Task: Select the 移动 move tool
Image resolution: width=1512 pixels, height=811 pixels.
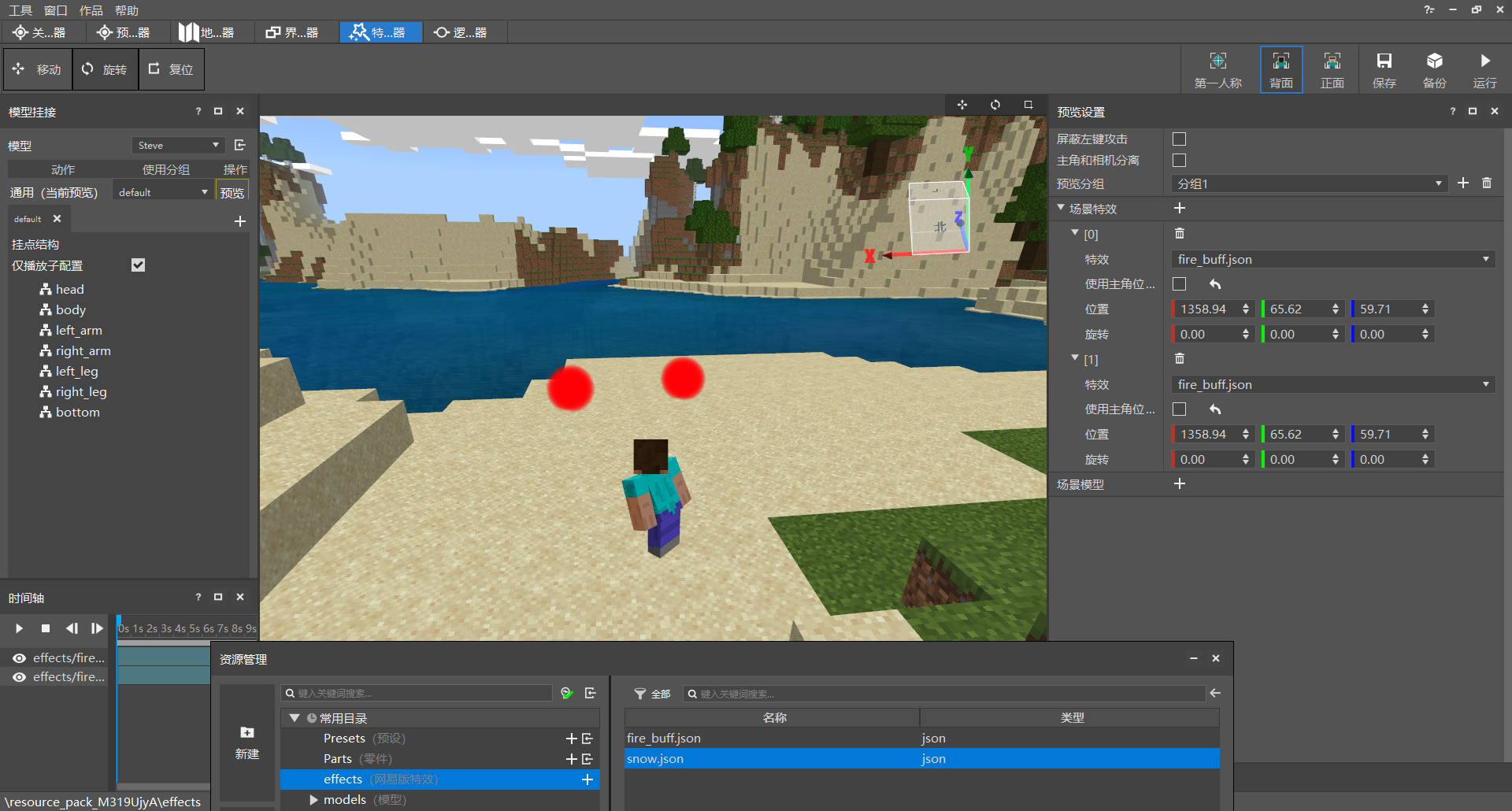Action: [x=37, y=69]
